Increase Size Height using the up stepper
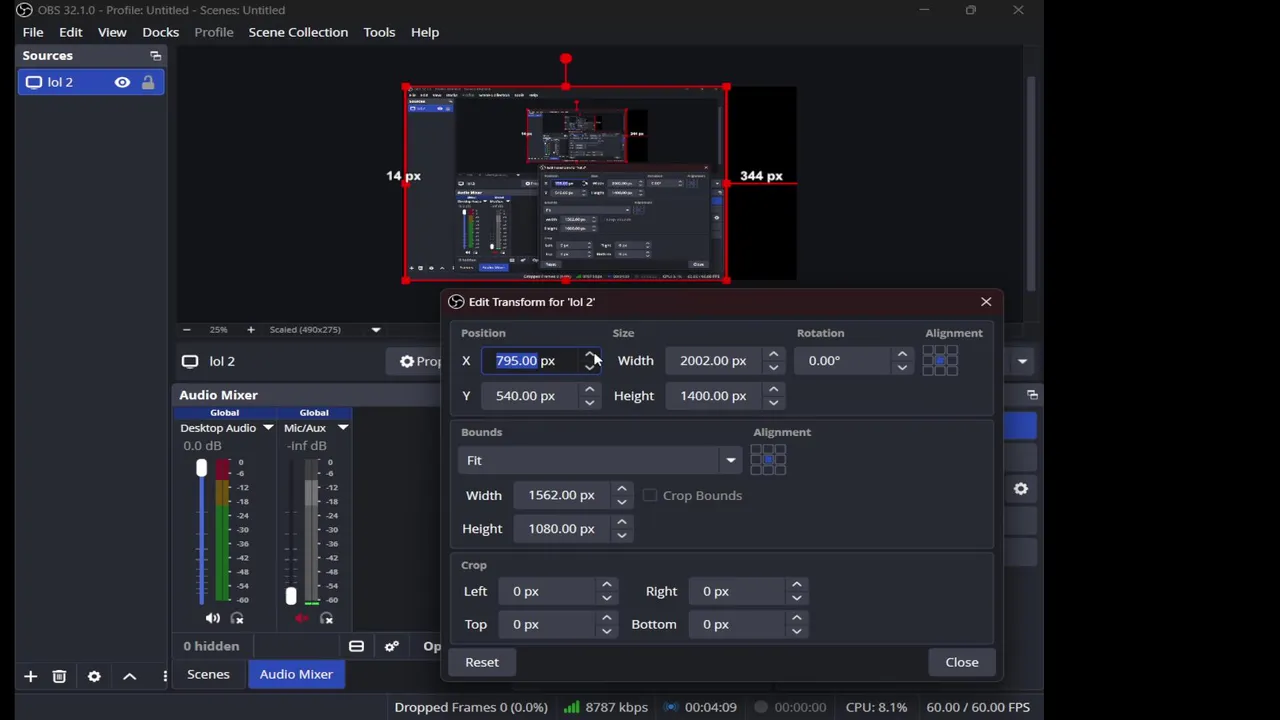The width and height of the screenshot is (1280, 720). click(x=773, y=389)
